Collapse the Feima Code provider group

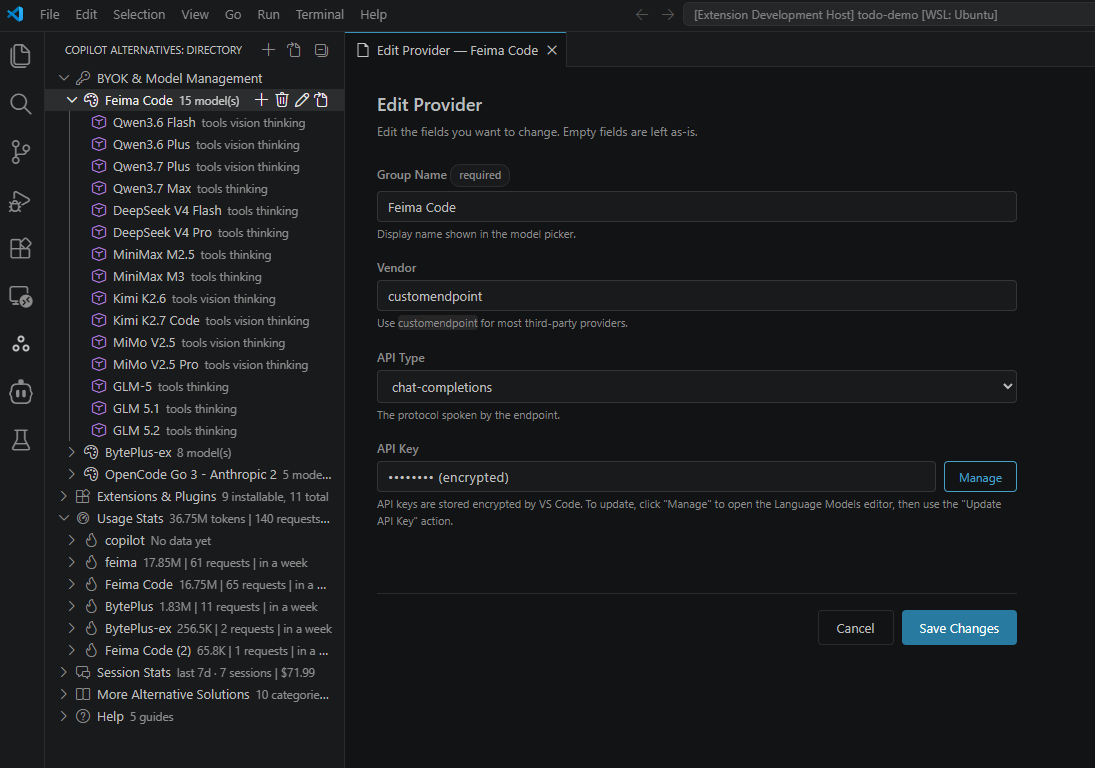(x=71, y=100)
